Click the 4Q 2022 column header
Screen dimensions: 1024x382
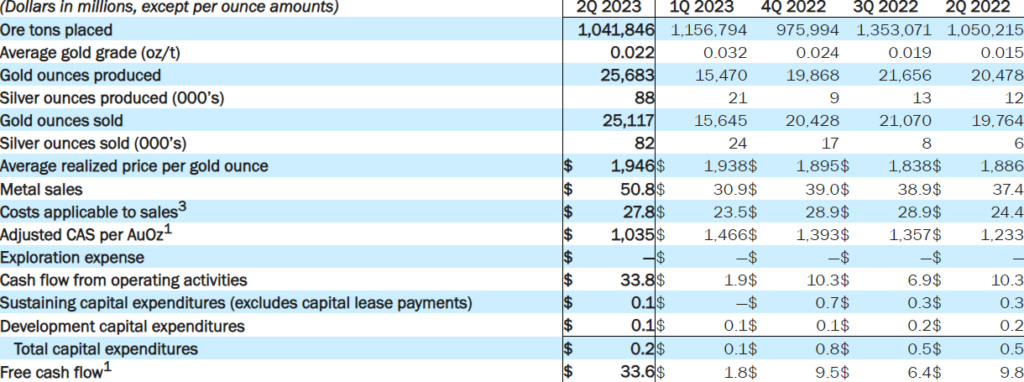(x=793, y=7)
